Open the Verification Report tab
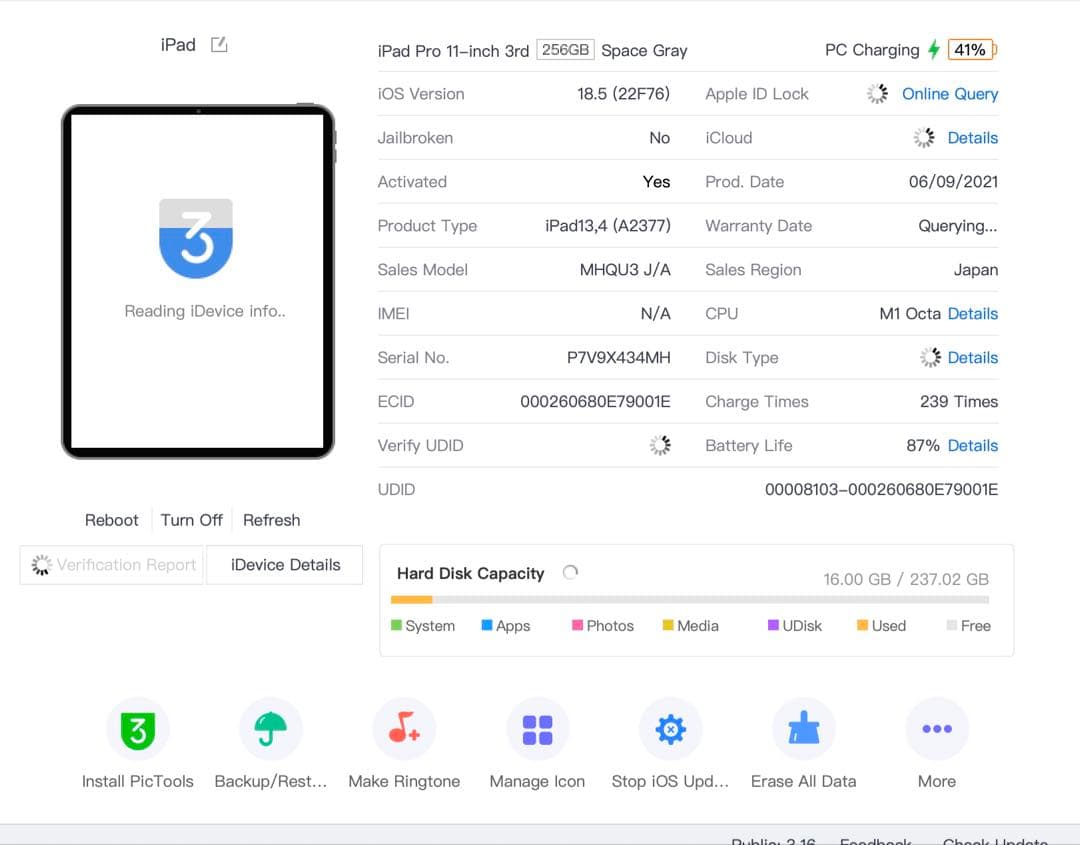 [112, 565]
